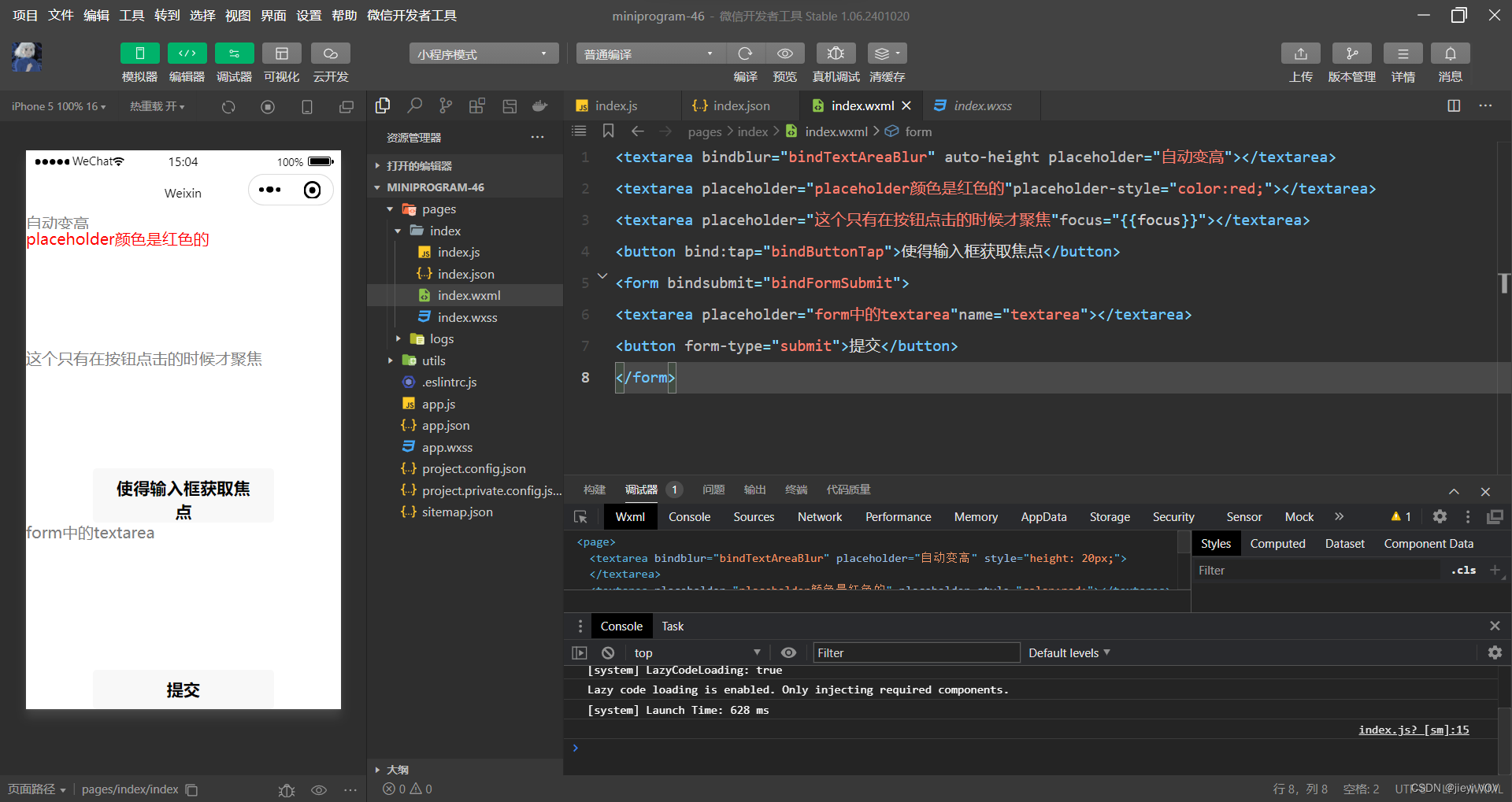Screen dimensions: 1512x802
Task: Open the 小程序模式 mode dropdown
Action: (x=484, y=54)
